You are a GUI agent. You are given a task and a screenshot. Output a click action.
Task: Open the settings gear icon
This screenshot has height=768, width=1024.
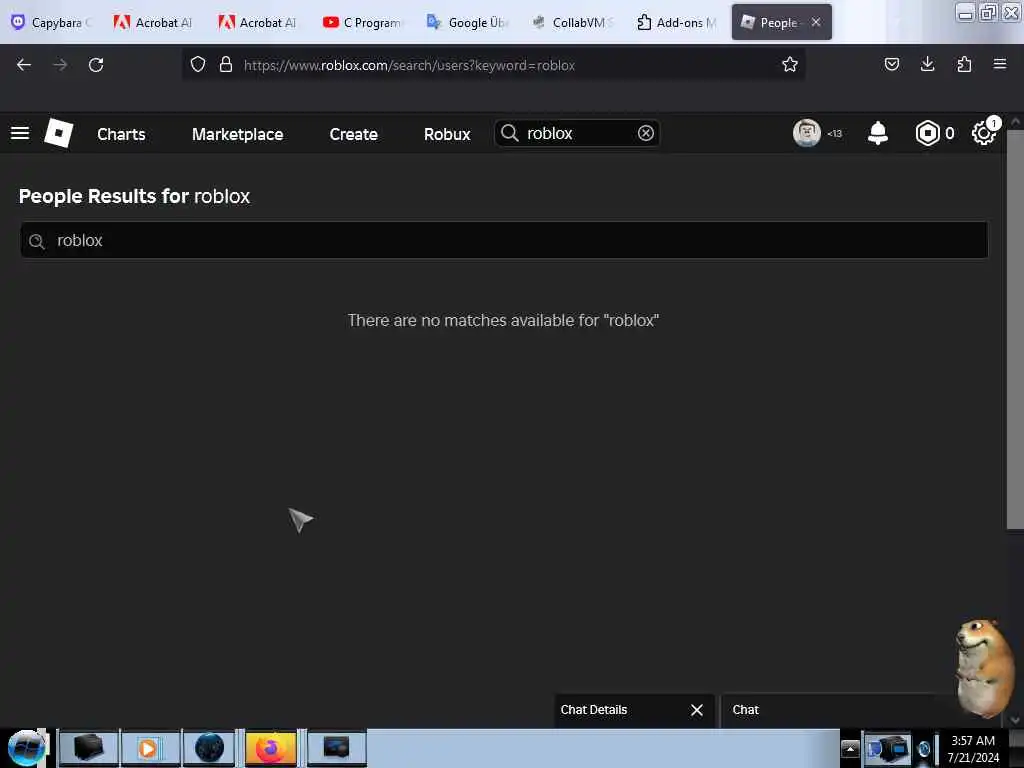(983, 133)
